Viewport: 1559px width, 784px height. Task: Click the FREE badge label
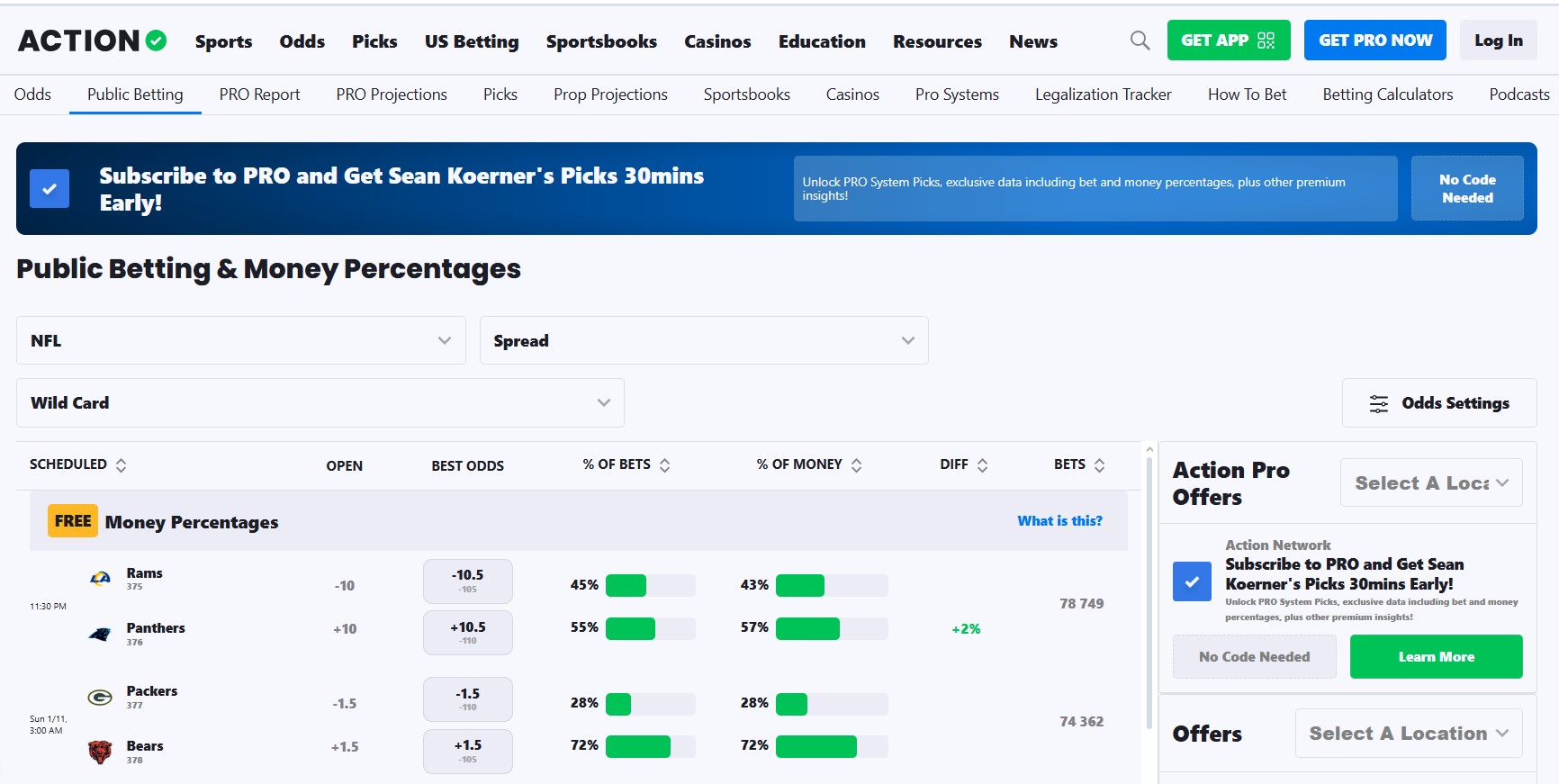[73, 521]
